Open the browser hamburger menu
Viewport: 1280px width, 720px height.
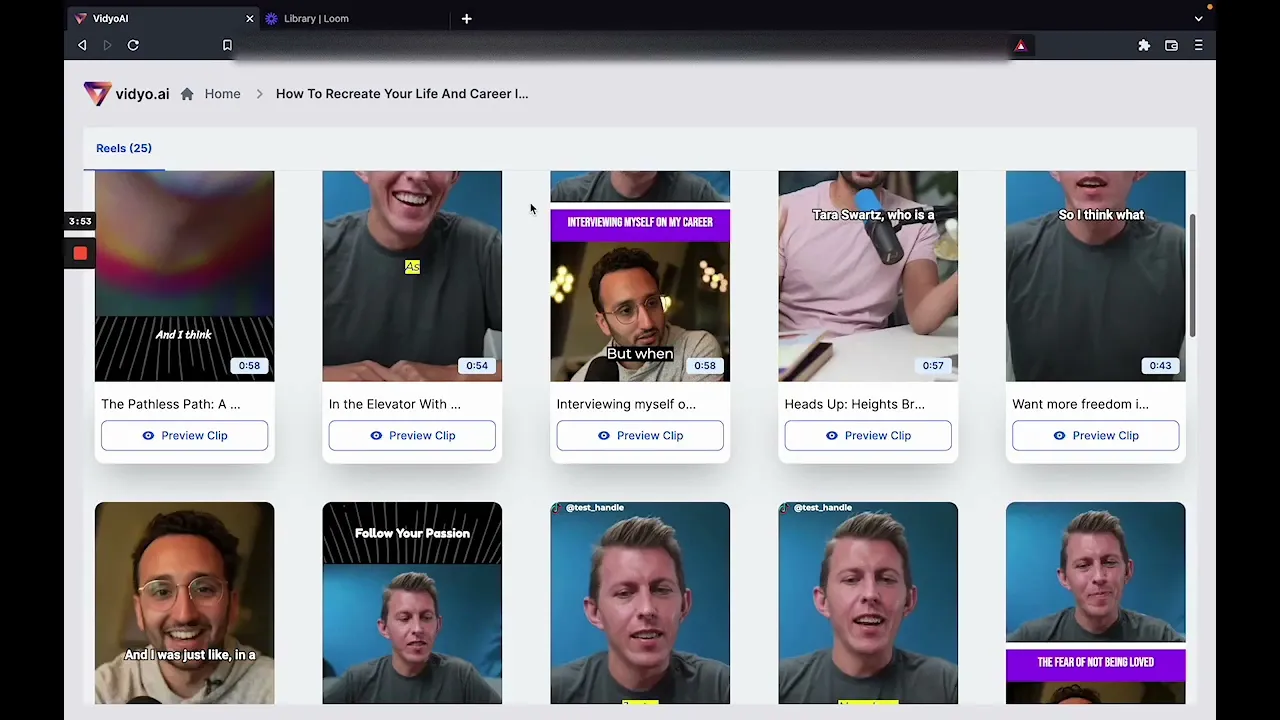(x=1198, y=45)
